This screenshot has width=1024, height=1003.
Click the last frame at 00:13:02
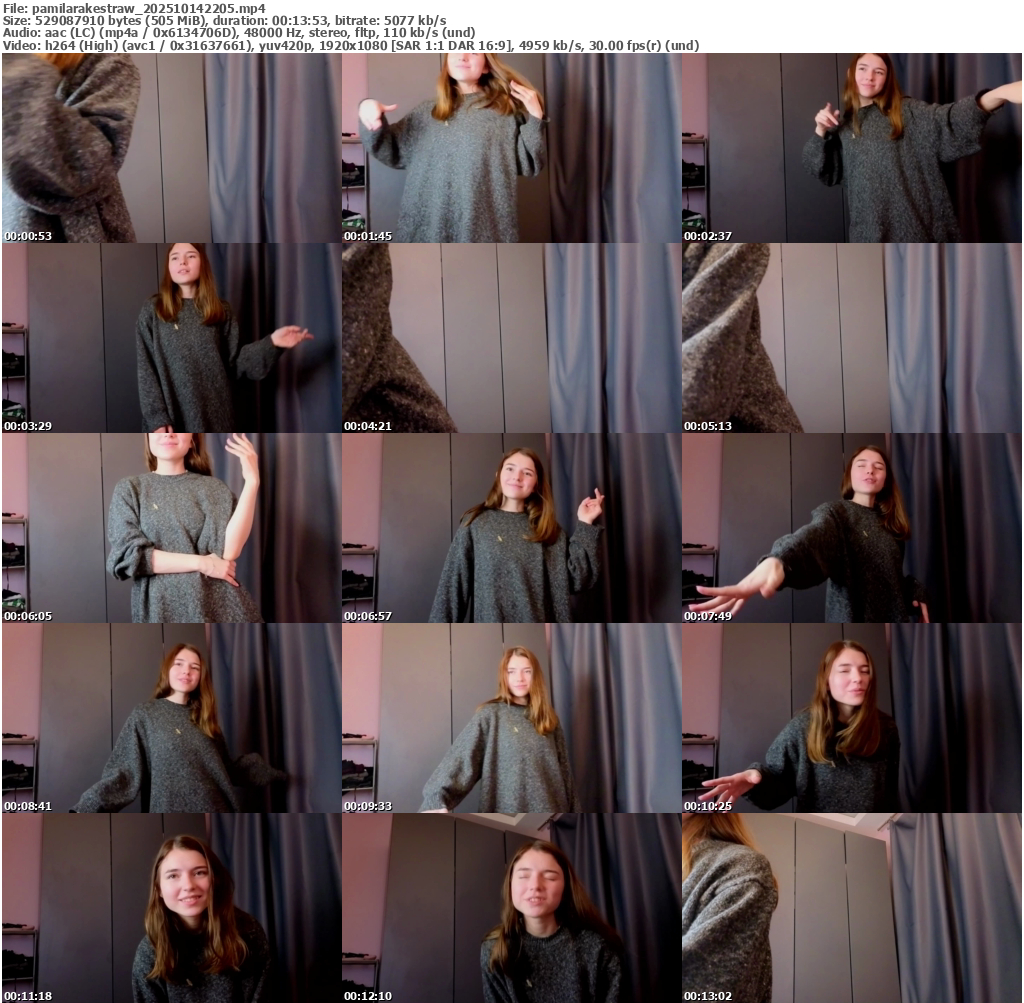tap(851, 908)
